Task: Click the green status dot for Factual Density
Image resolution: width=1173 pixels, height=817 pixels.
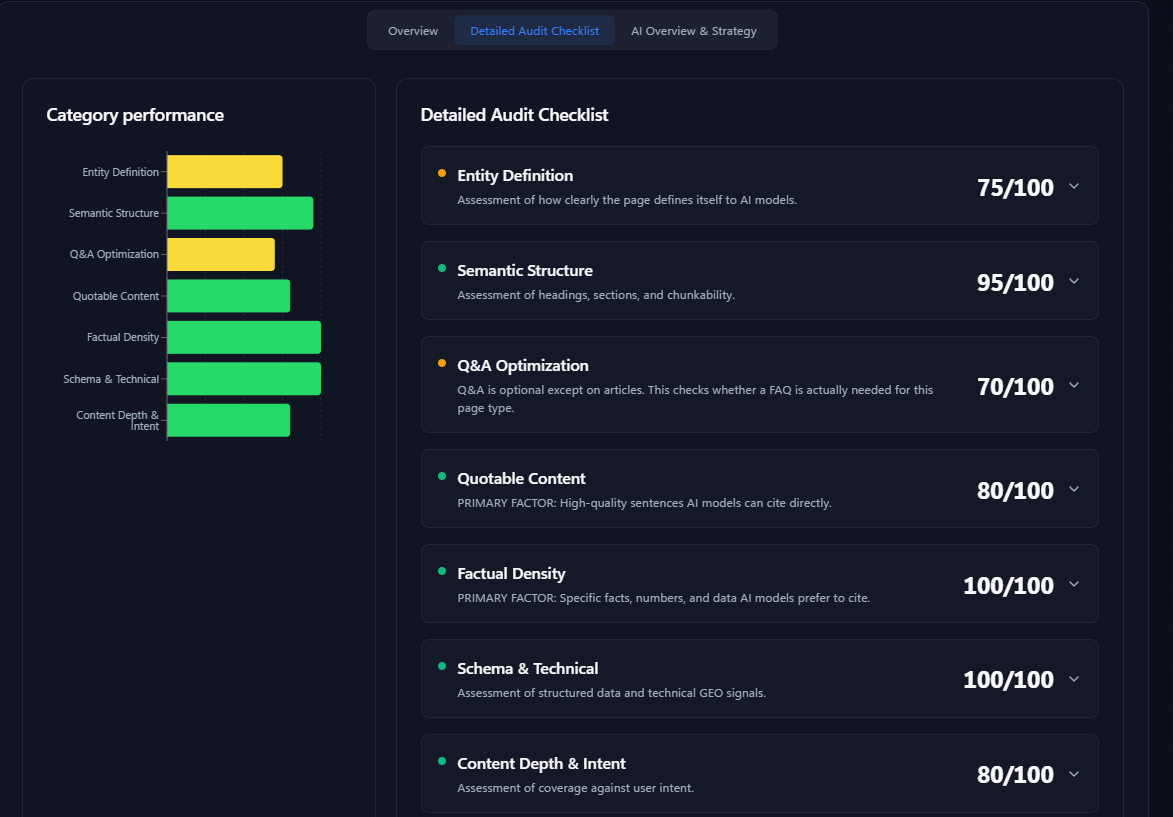Action: (x=441, y=571)
